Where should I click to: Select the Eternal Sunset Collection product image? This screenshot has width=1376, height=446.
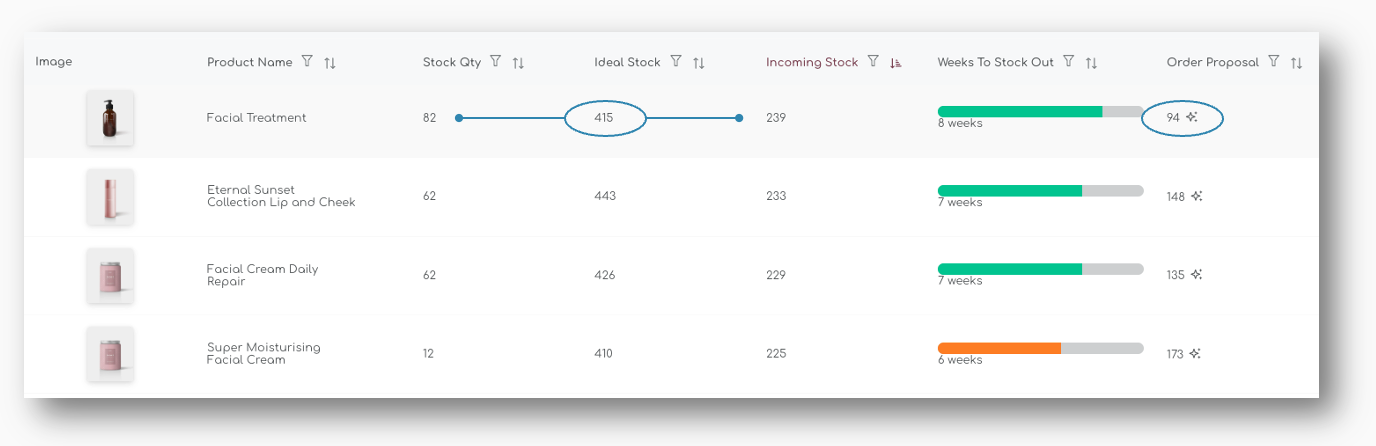click(x=110, y=196)
